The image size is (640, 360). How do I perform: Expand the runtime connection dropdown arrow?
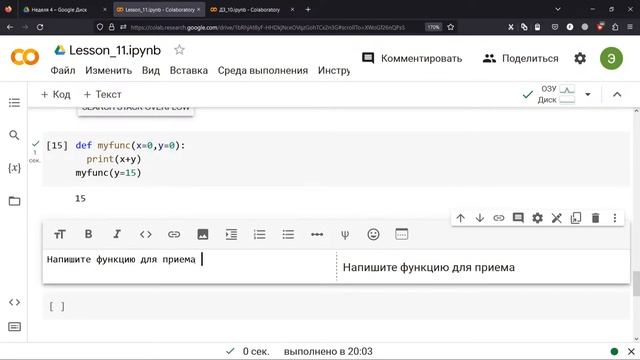[588, 94]
